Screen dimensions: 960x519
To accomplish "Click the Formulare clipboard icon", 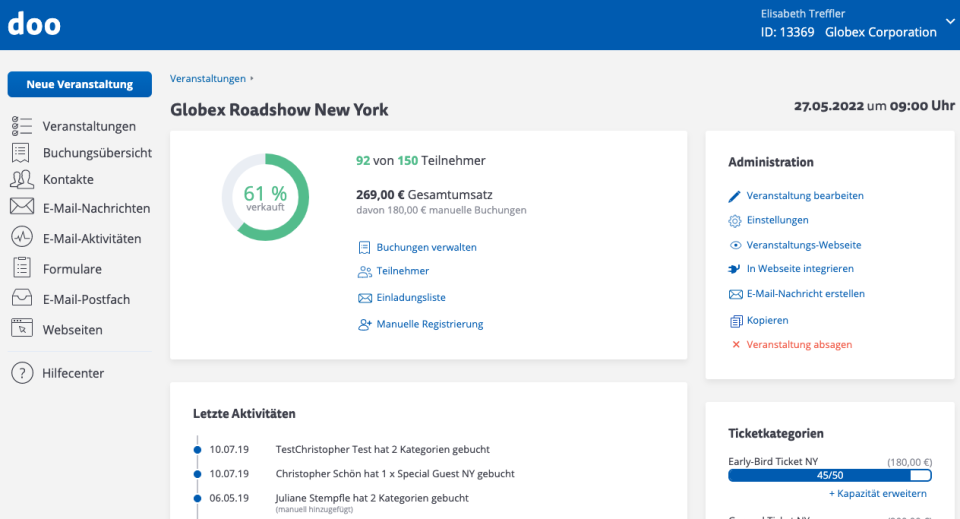I will [22, 268].
